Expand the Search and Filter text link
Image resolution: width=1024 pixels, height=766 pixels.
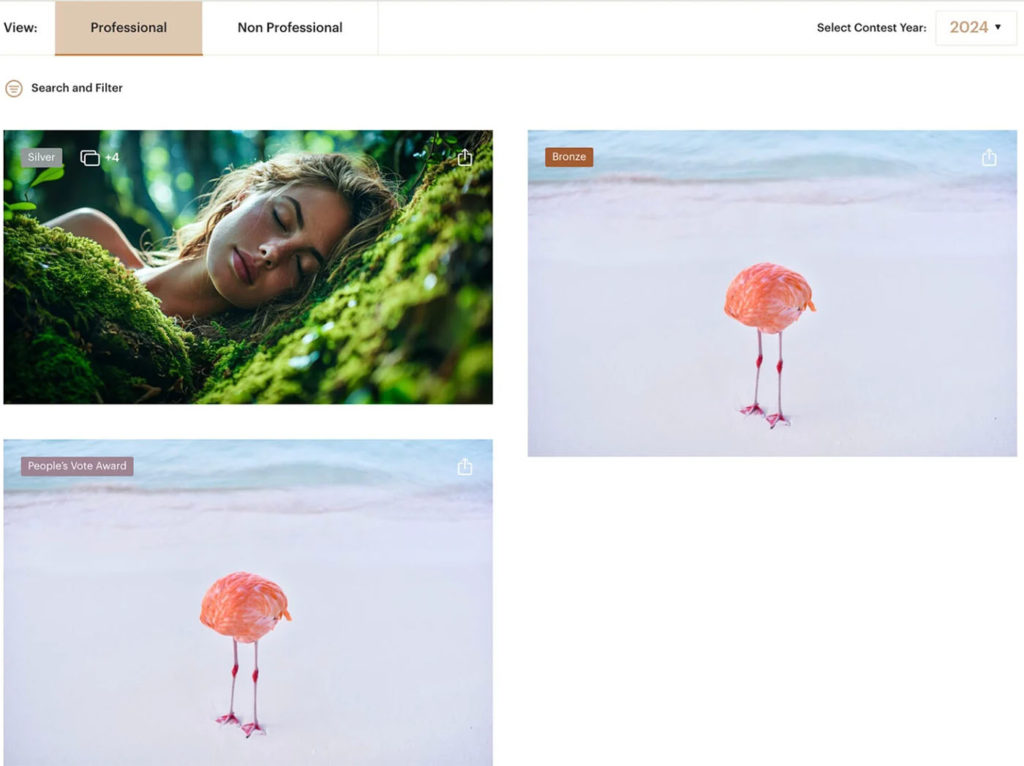coord(77,88)
